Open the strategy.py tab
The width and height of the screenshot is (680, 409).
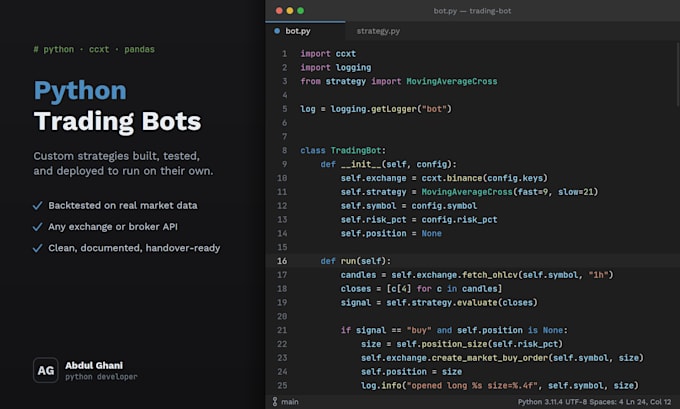click(378, 31)
